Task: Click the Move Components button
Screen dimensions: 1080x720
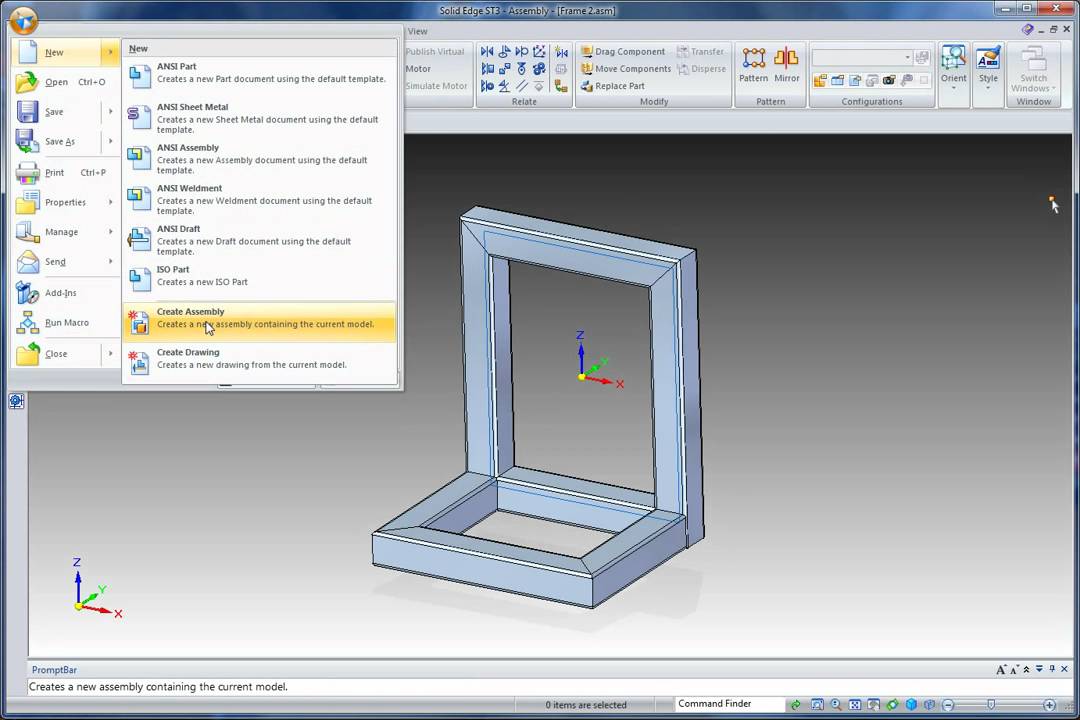Action: click(x=626, y=69)
